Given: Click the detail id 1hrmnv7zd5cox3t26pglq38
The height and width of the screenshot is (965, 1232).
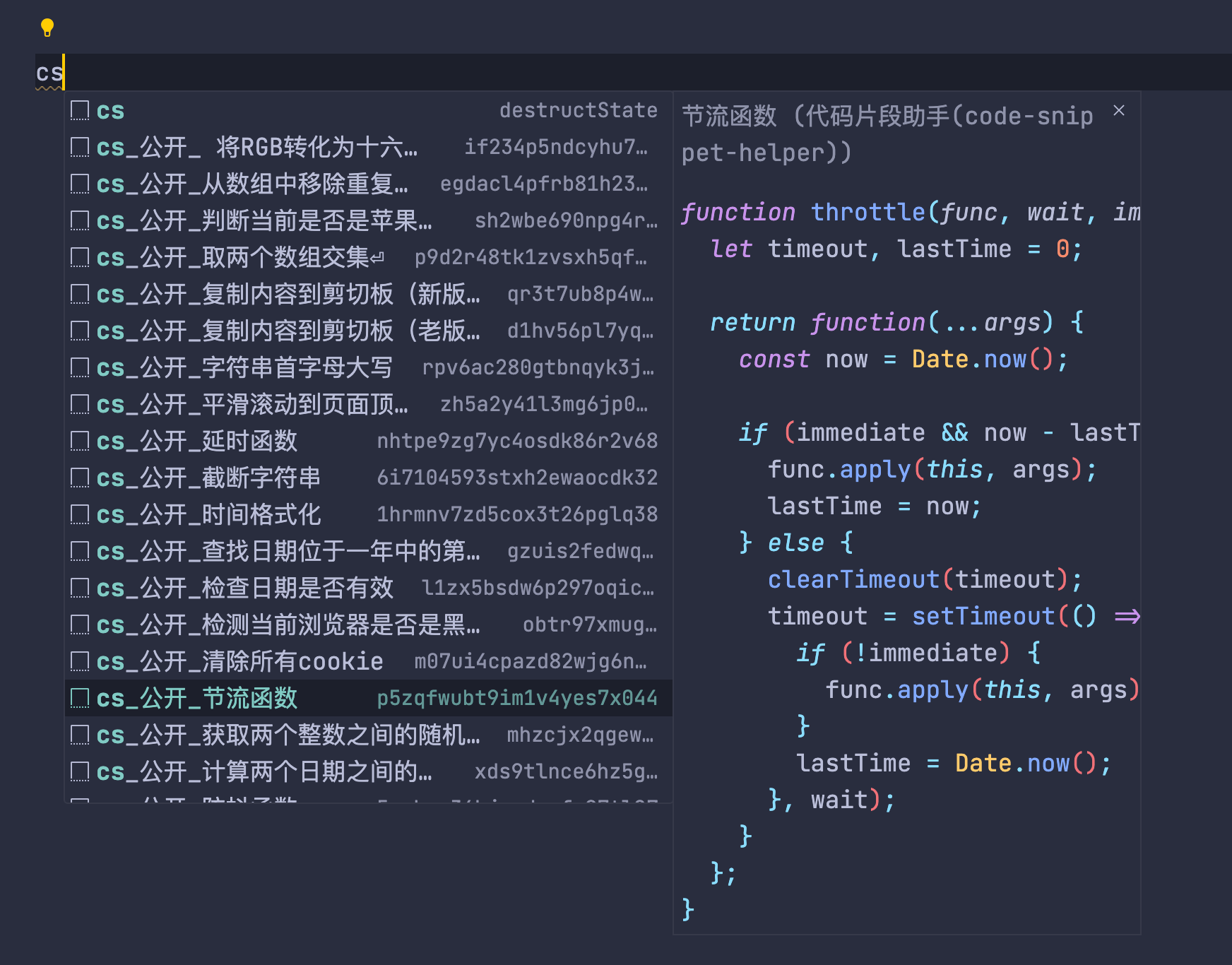Looking at the screenshot, I should coord(517,514).
